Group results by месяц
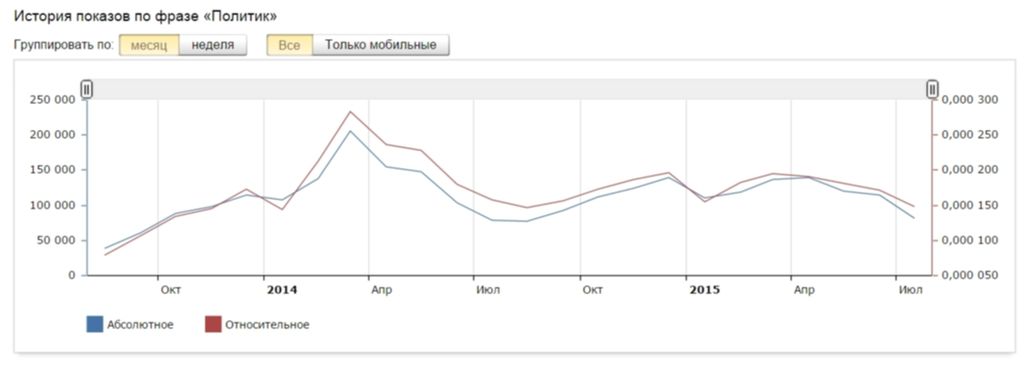The image size is (1024, 365). coord(149,45)
